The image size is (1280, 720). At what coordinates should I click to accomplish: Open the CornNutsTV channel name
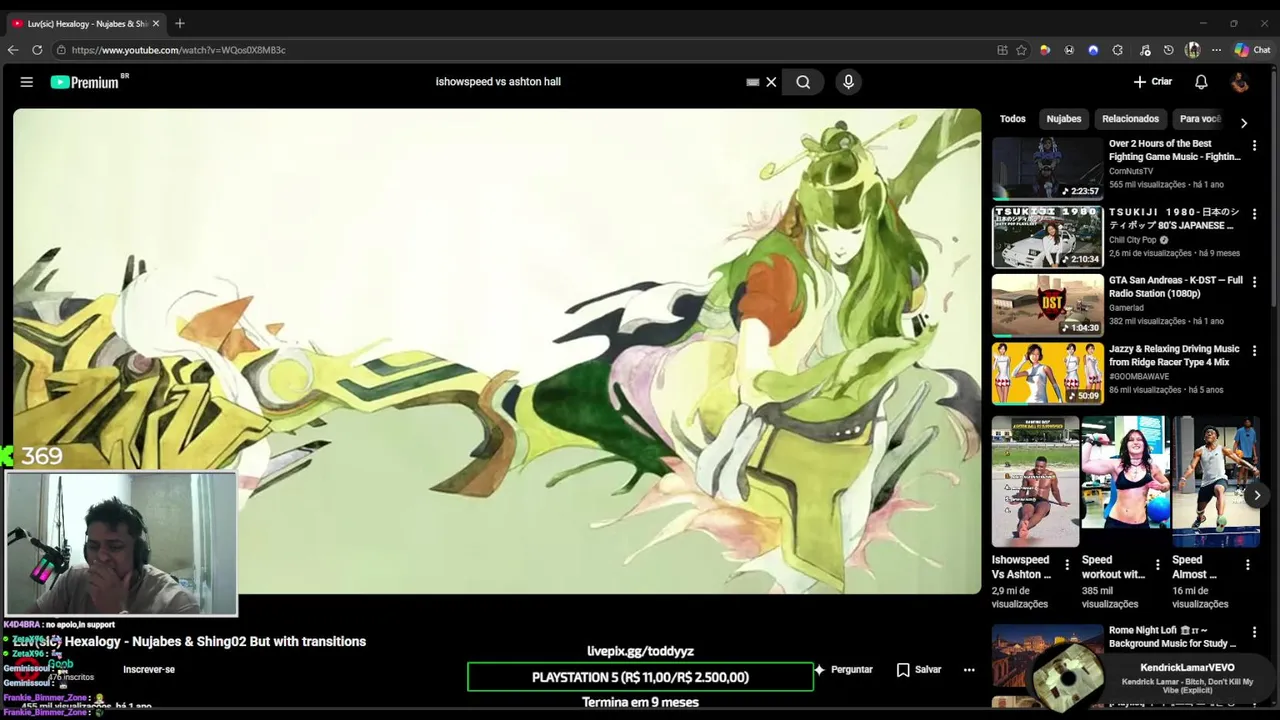pos(1131,171)
